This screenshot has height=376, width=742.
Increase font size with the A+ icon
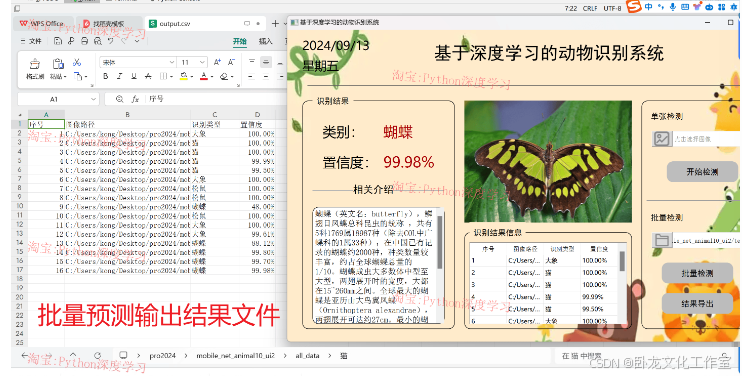(217, 62)
